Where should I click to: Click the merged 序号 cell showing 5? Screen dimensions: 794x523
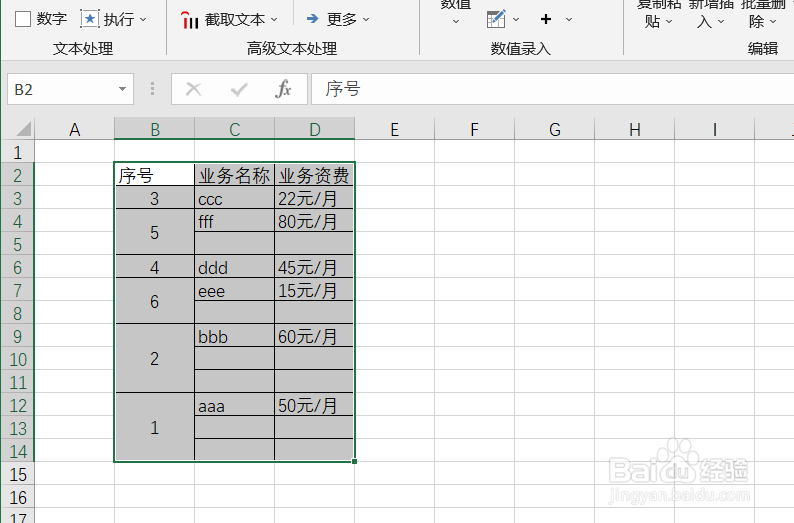pos(154,232)
